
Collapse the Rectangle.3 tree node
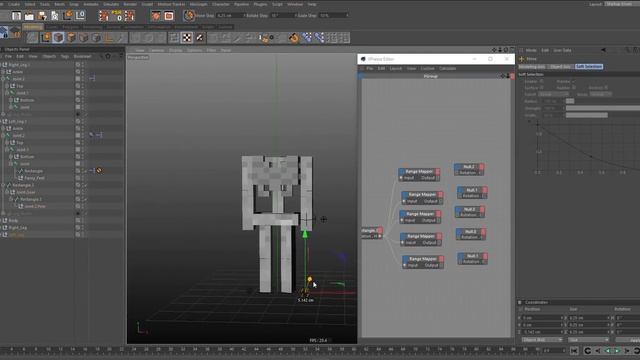(x=3, y=185)
